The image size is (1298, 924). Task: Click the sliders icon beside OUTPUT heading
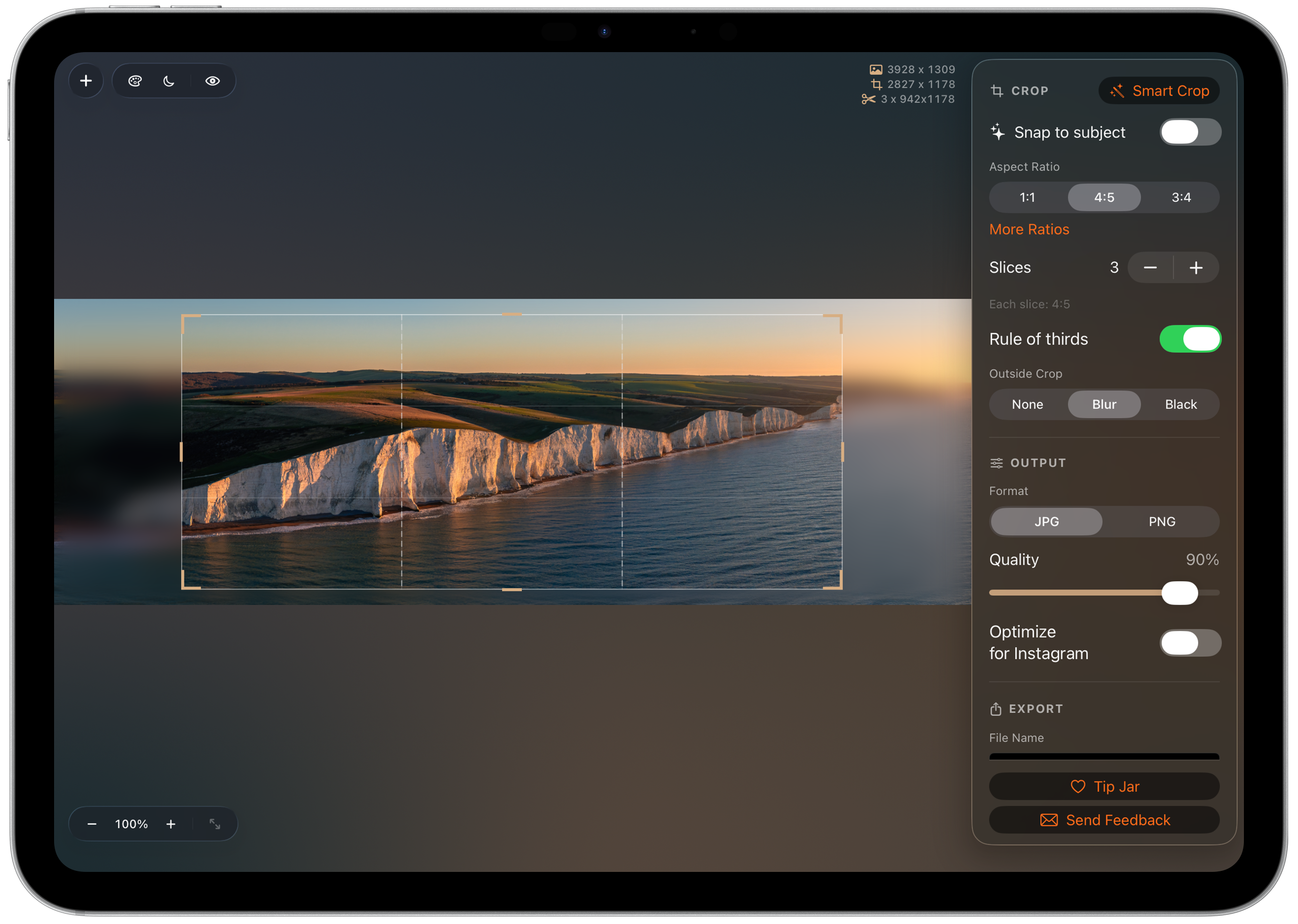click(997, 463)
